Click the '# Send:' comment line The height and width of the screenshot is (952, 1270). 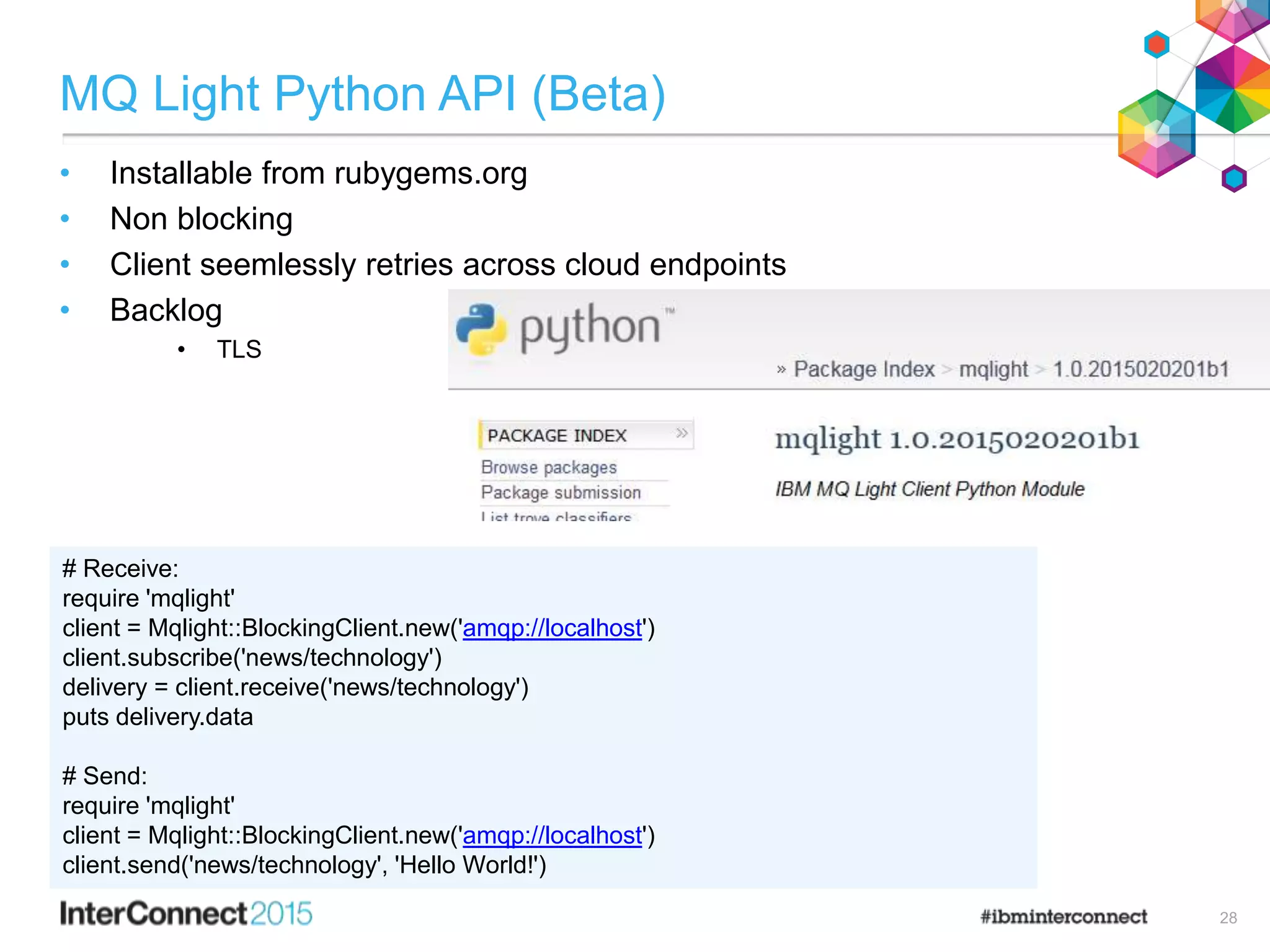(x=105, y=777)
